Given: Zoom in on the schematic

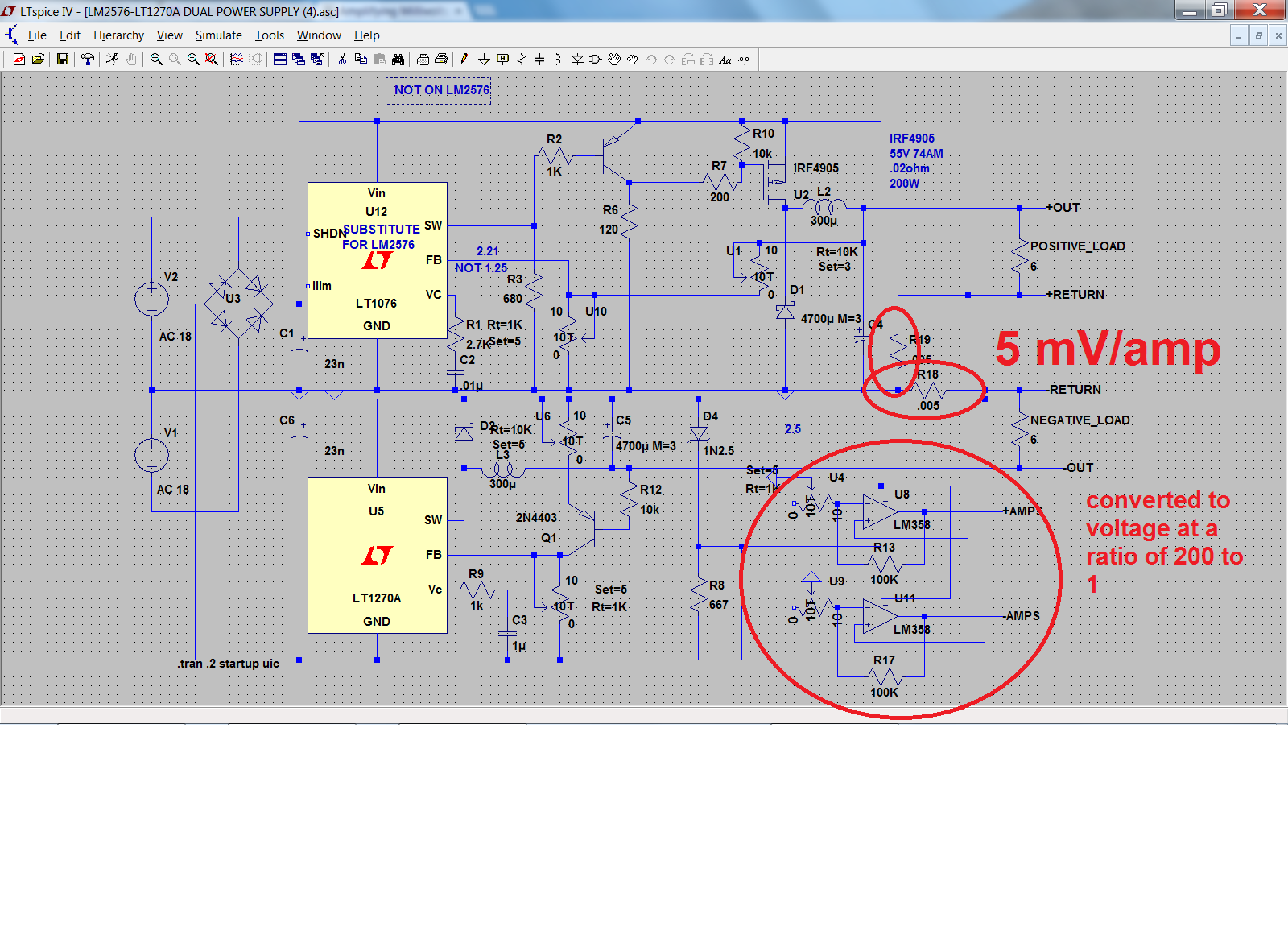Looking at the screenshot, I should point(156,59).
